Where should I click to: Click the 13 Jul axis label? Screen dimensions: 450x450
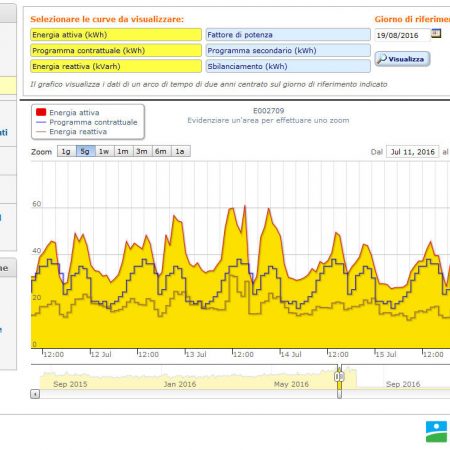196,354
